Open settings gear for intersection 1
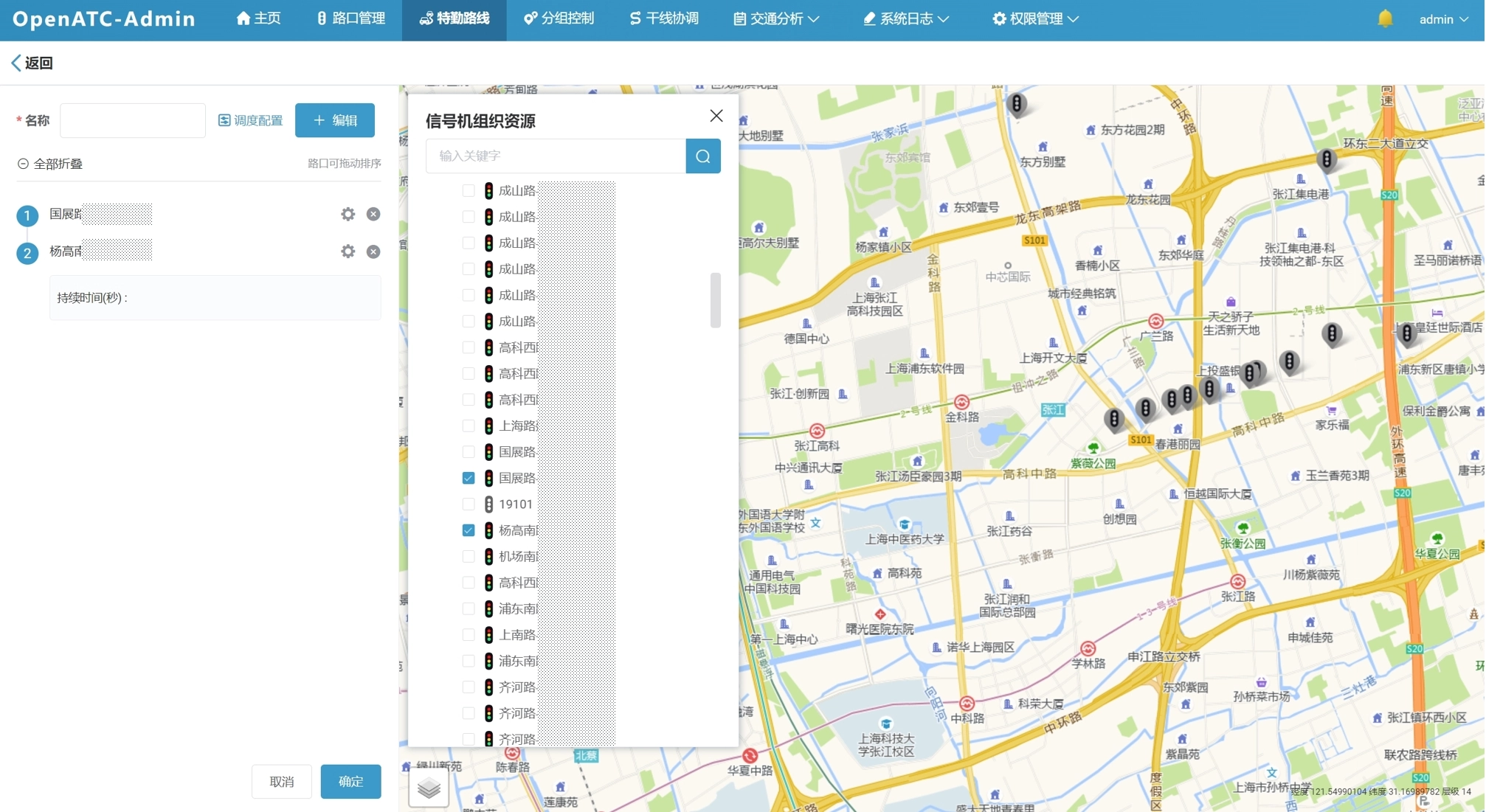The image size is (1486, 812). 348,214
